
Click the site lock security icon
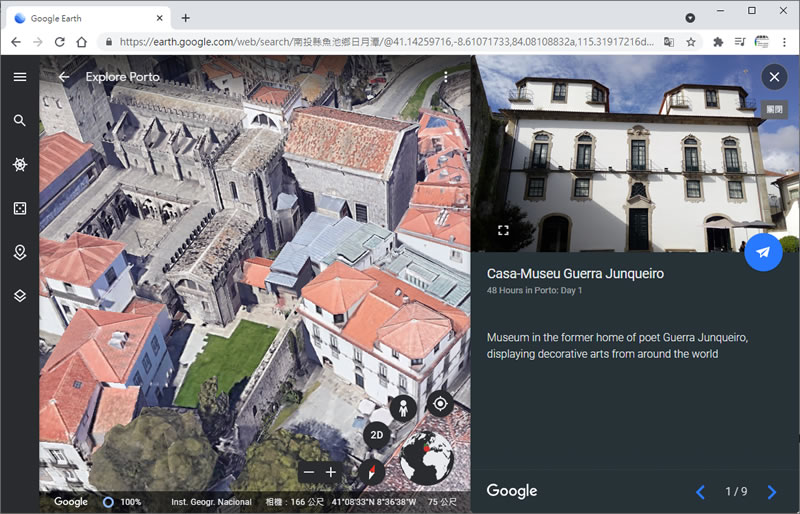108,42
